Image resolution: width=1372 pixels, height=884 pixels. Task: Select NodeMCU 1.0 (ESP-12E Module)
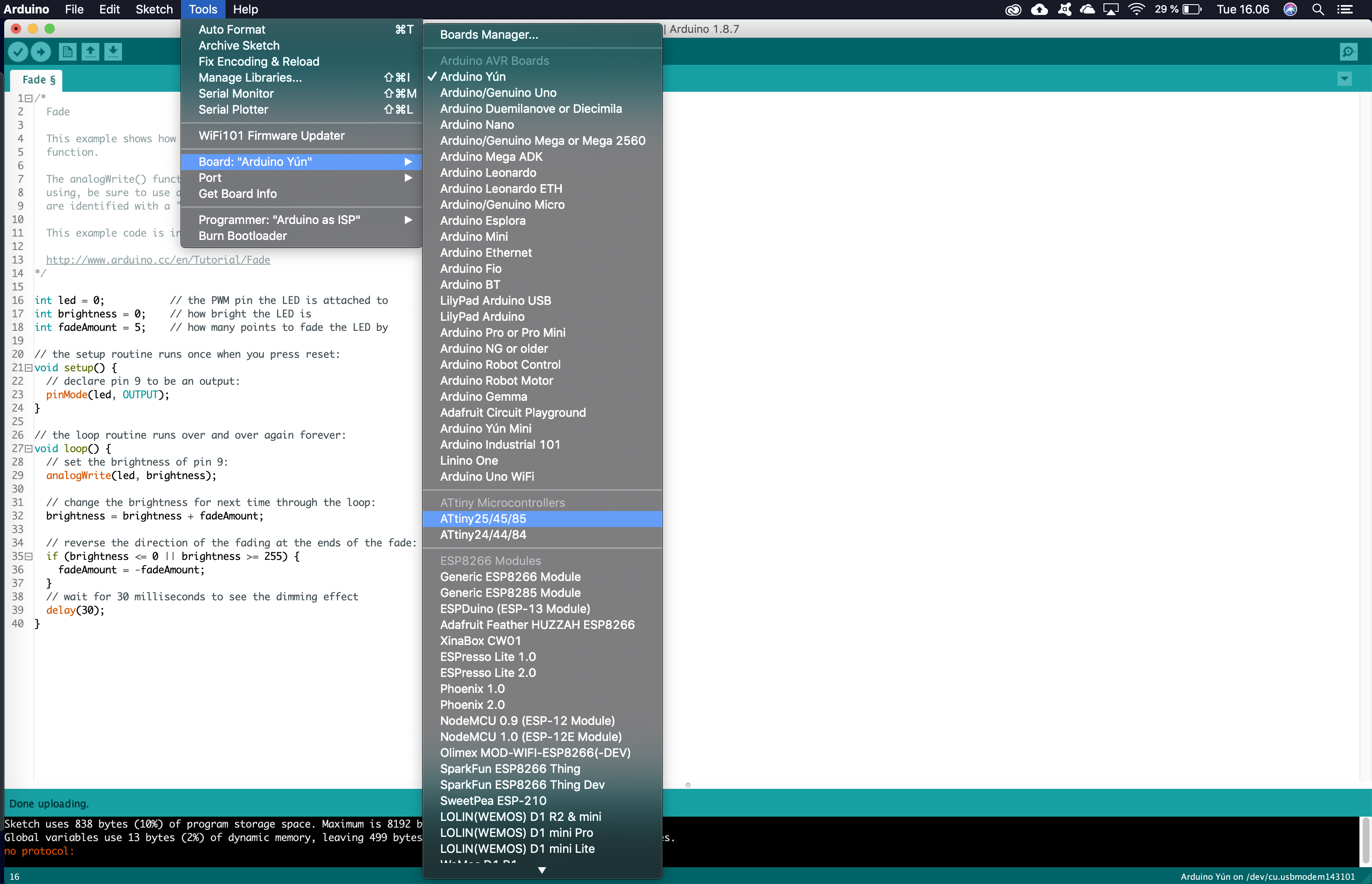coord(542,737)
